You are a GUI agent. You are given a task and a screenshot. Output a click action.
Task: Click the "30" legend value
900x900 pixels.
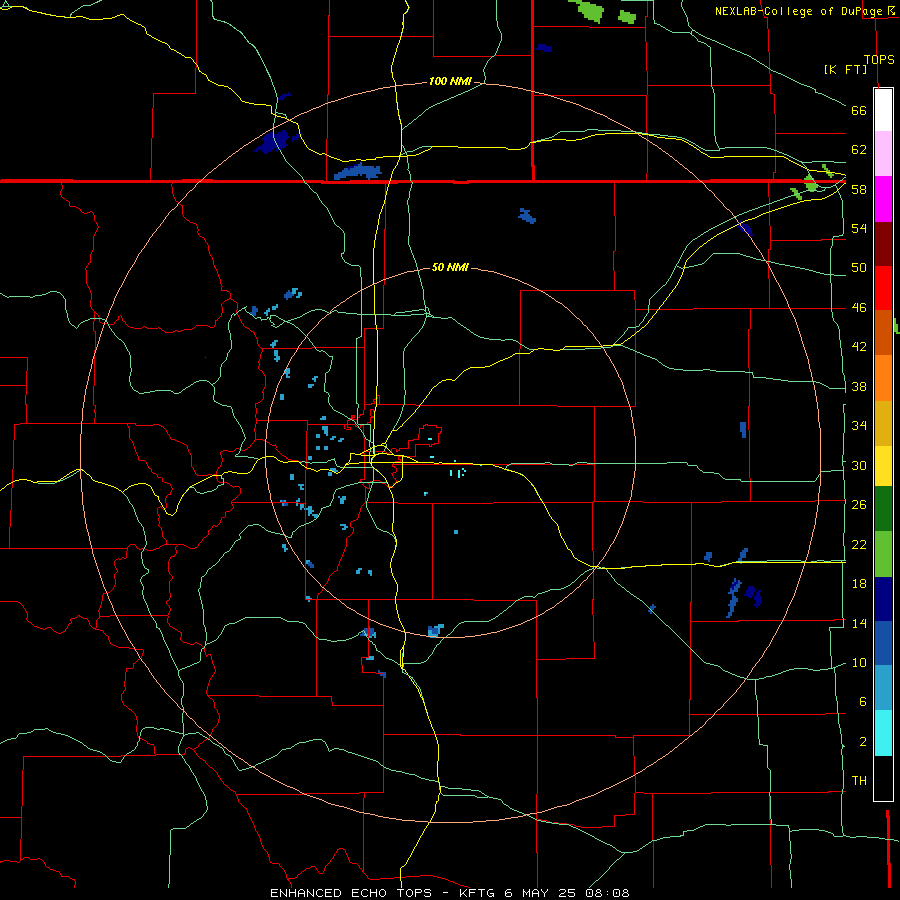point(859,465)
